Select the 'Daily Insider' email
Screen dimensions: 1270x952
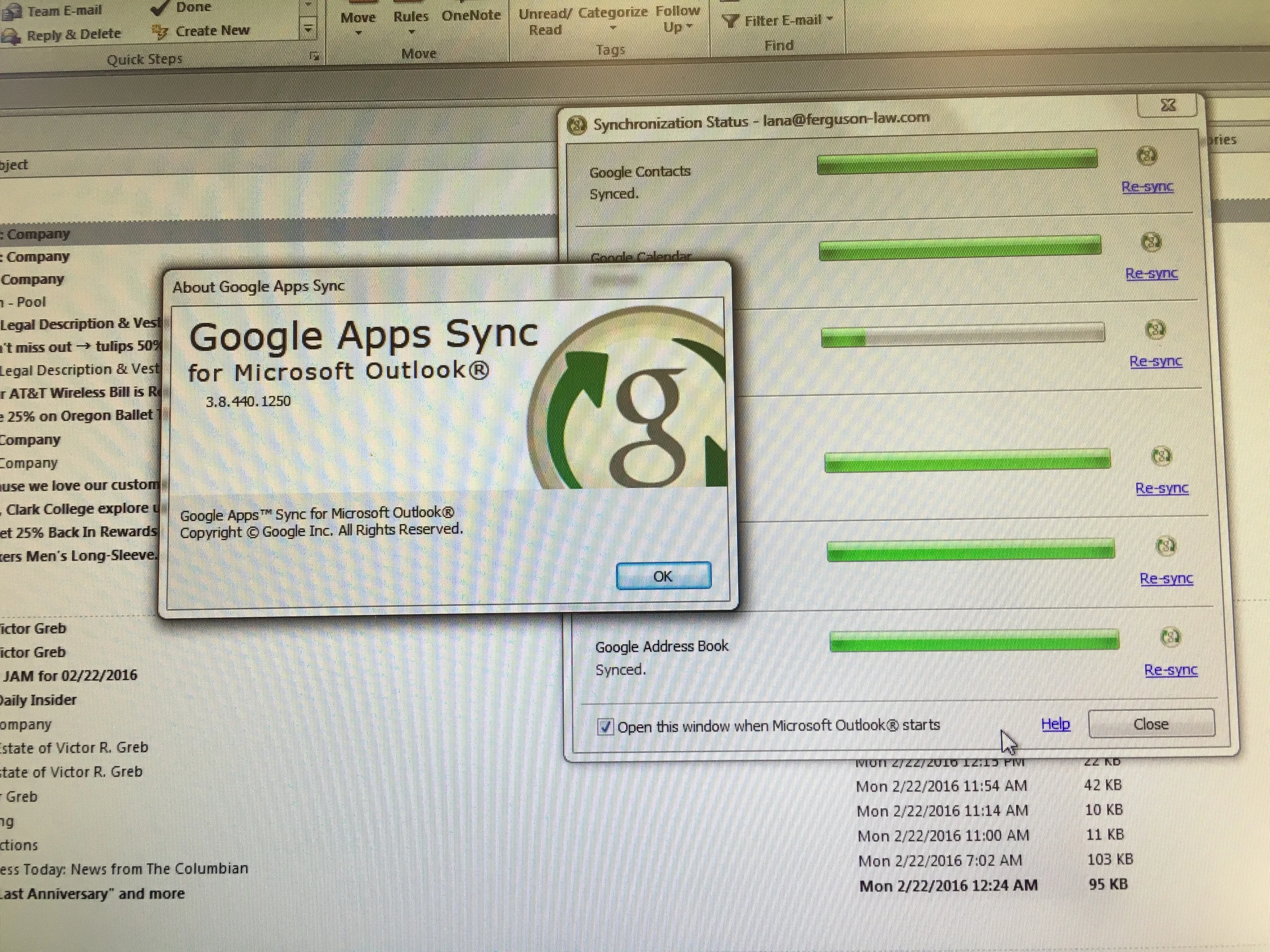38,700
